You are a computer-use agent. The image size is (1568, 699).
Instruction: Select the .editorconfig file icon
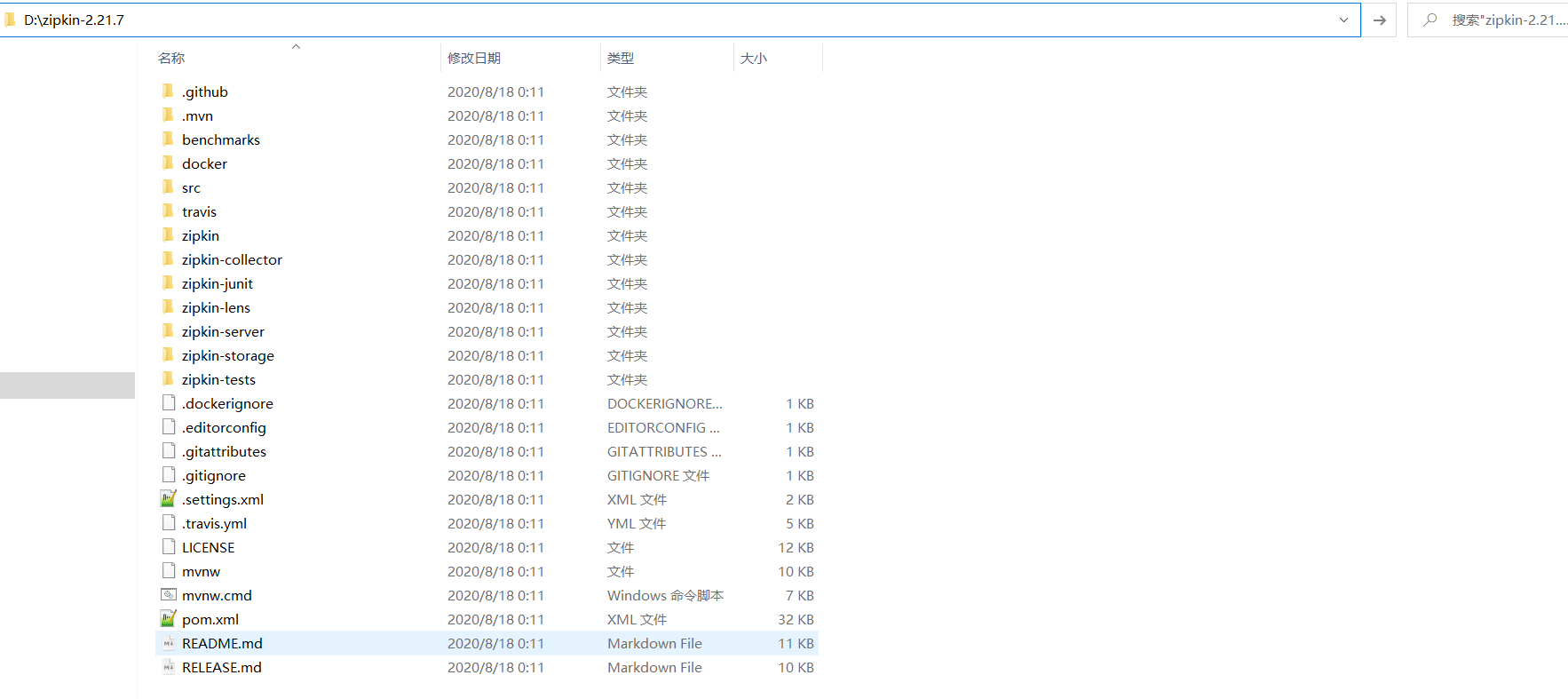pos(169,426)
